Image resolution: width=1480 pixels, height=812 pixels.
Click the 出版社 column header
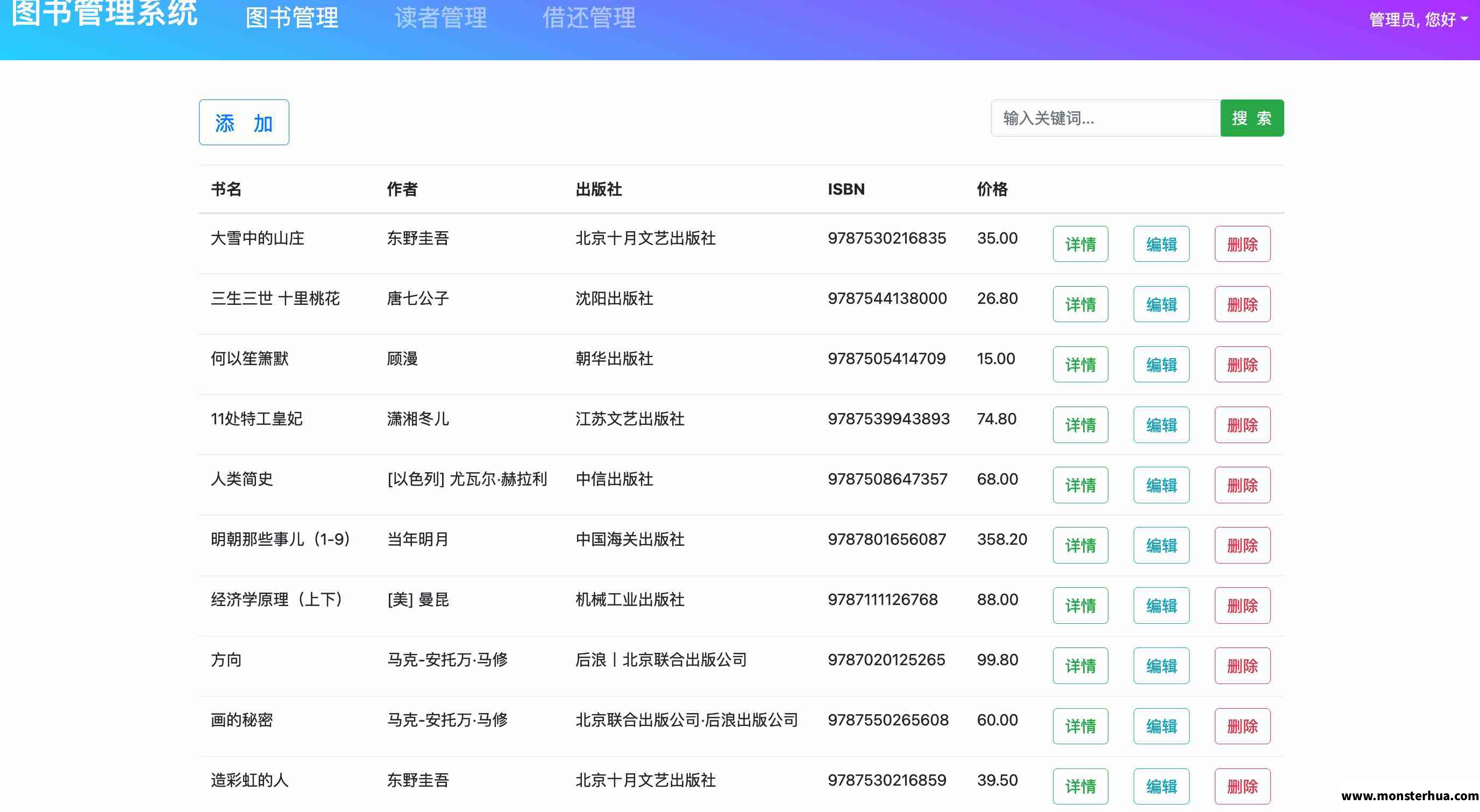coord(599,189)
